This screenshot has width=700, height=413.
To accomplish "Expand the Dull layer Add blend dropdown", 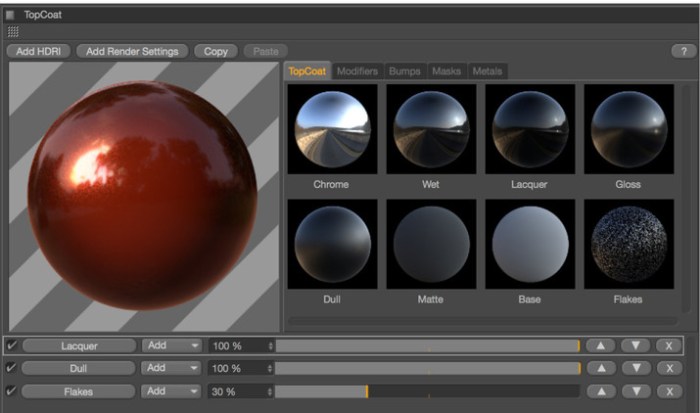I will [x=171, y=368].
